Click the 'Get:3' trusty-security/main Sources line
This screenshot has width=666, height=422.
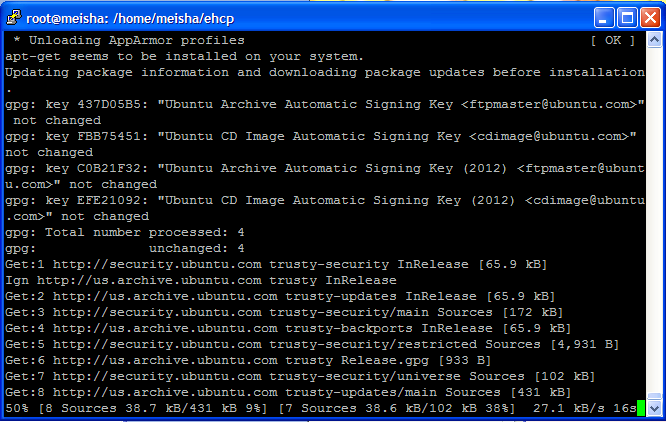[x=284, y=312]
